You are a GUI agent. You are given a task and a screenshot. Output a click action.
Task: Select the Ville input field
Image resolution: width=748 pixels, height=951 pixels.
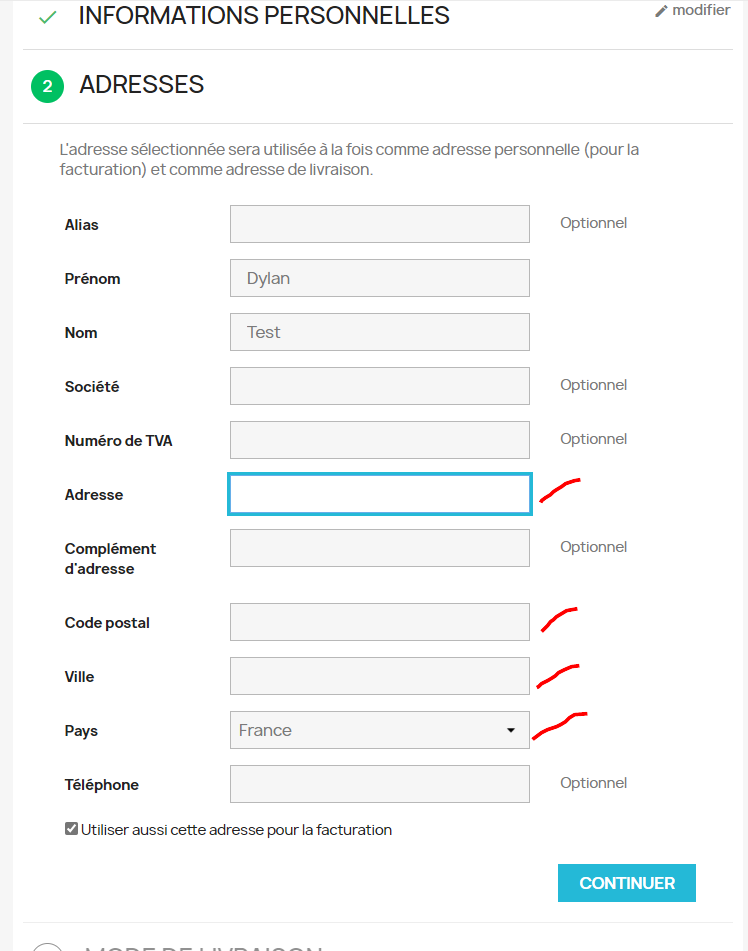pos(379,676)
